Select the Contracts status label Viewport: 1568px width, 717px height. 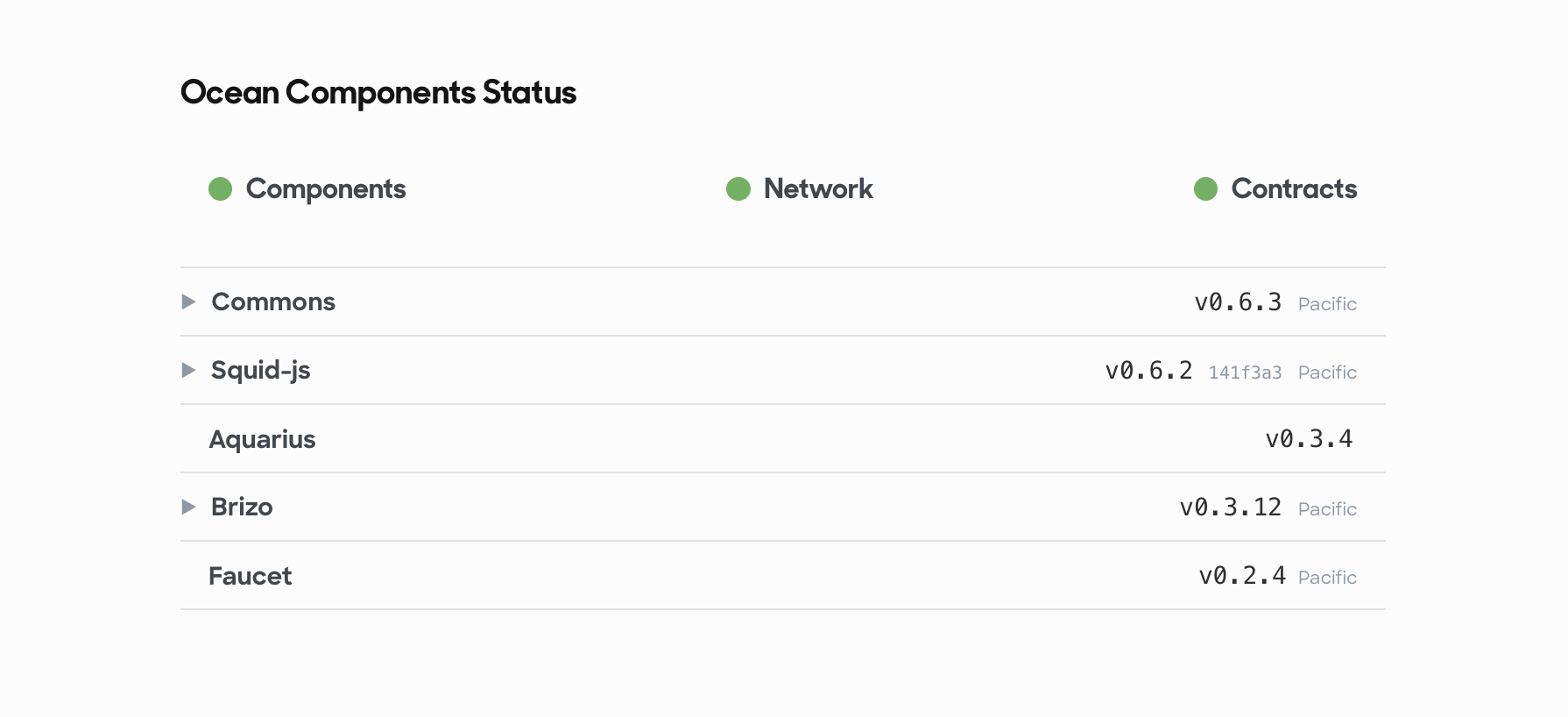click(x=1294, y=188)
